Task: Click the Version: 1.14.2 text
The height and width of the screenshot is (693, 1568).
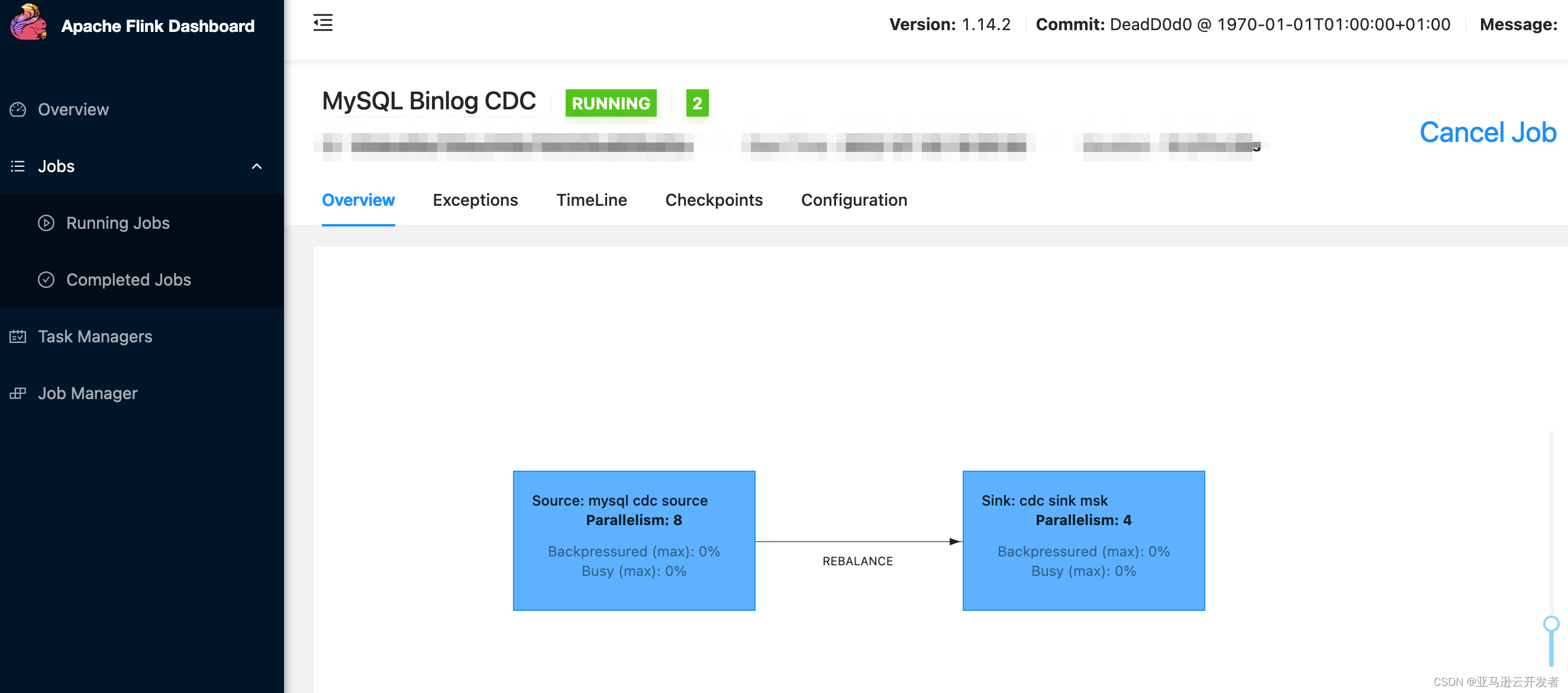Action: coord(950,24)
